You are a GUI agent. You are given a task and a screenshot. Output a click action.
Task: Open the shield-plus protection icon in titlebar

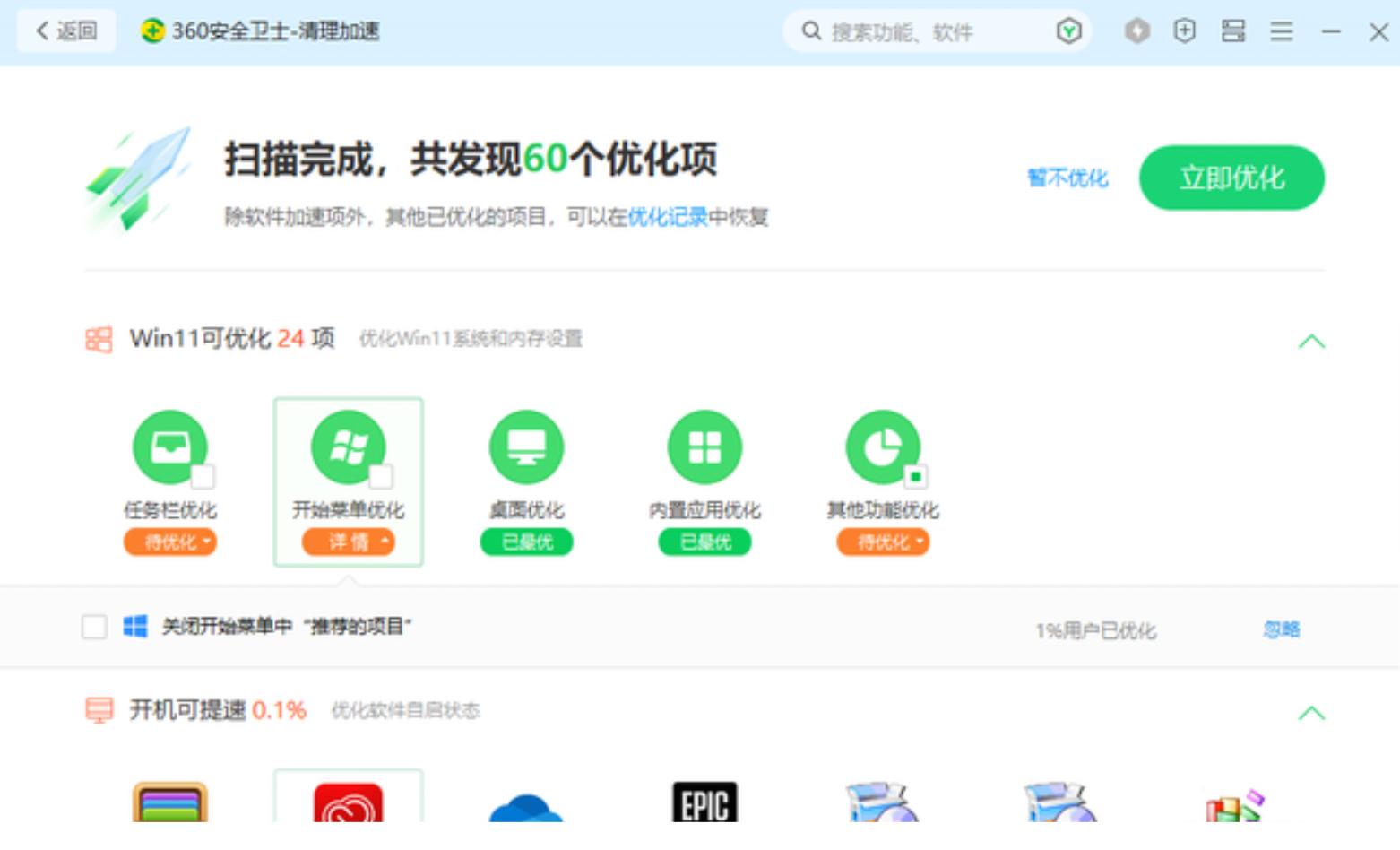[1185, 30]
